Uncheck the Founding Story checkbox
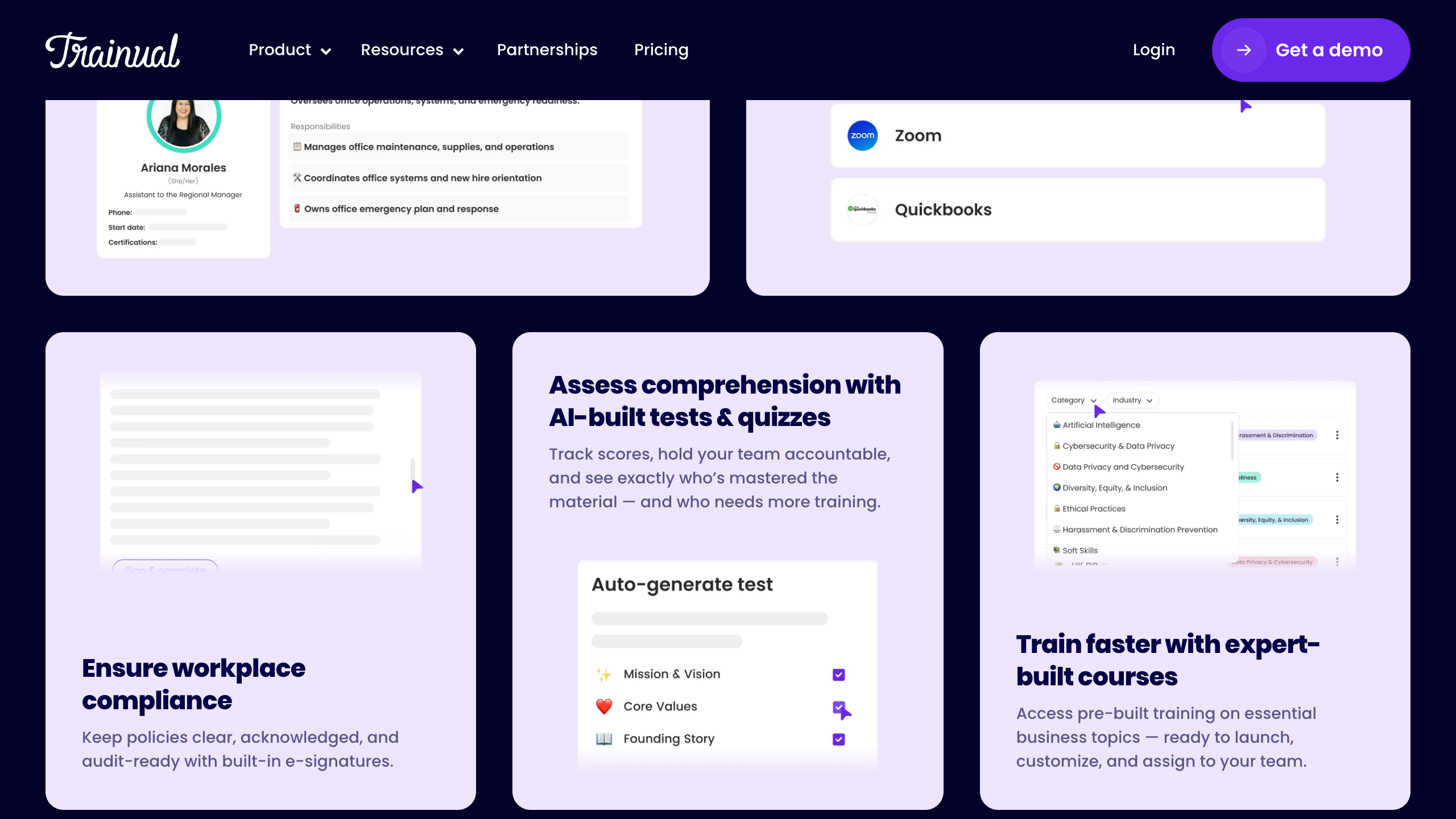The image size is (1456, 819). 838,739
